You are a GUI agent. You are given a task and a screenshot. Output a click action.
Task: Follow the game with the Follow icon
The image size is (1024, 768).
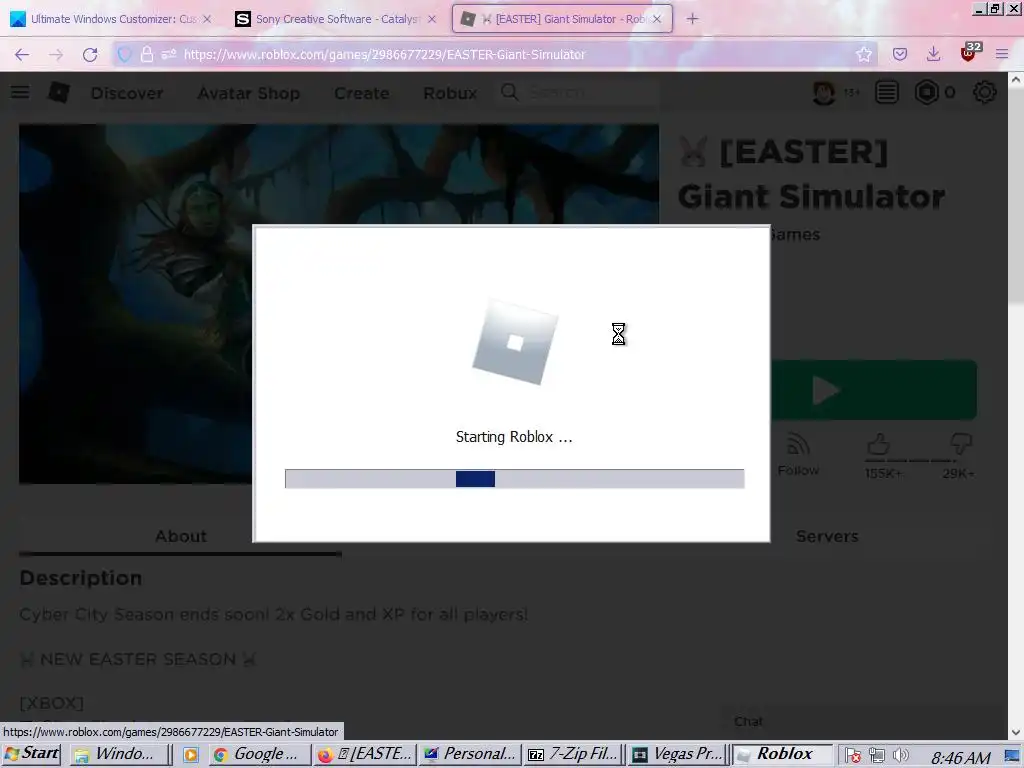click(x=798, y=455)
